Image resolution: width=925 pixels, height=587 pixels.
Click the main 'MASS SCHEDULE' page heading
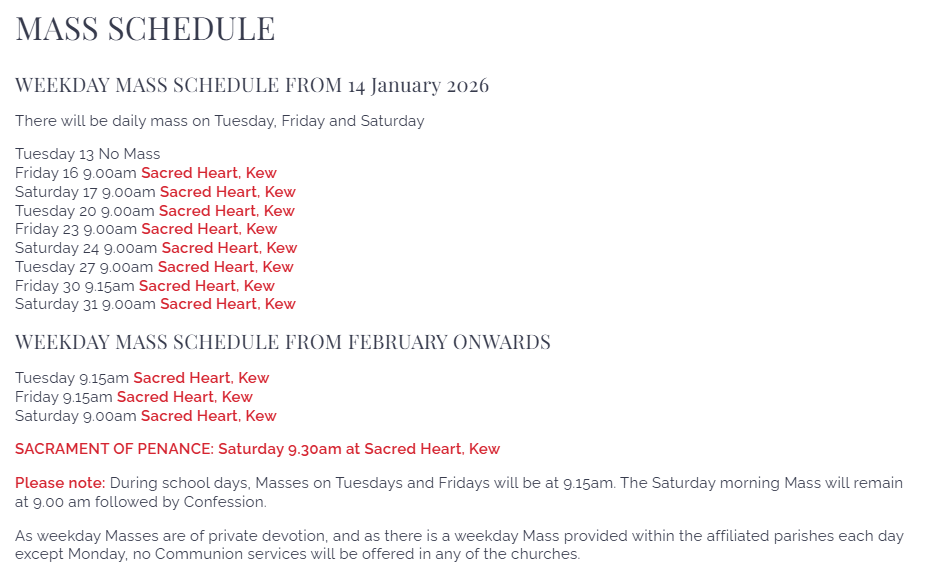coord(145,28)
